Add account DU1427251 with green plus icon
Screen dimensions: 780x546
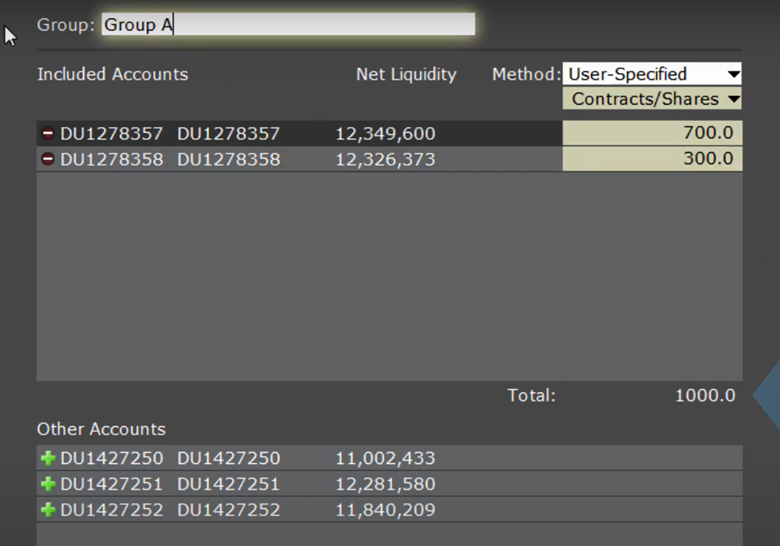pos(47,484)
